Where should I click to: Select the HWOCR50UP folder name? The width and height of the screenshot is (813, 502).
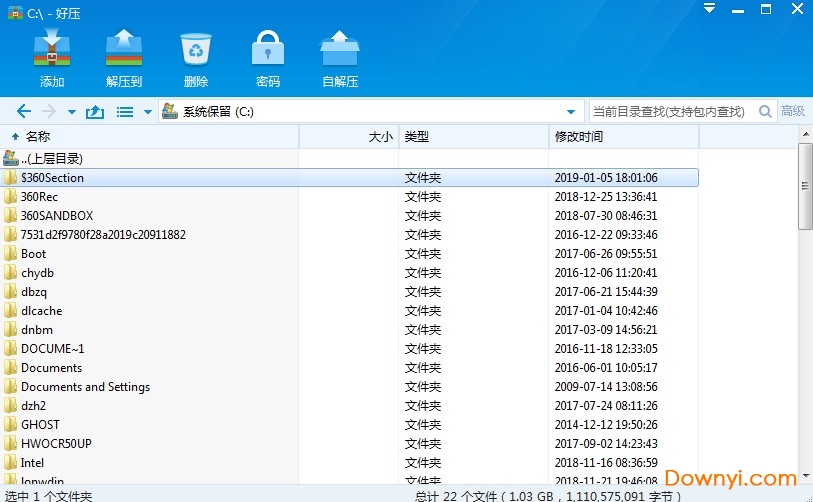tap(57, 444)
